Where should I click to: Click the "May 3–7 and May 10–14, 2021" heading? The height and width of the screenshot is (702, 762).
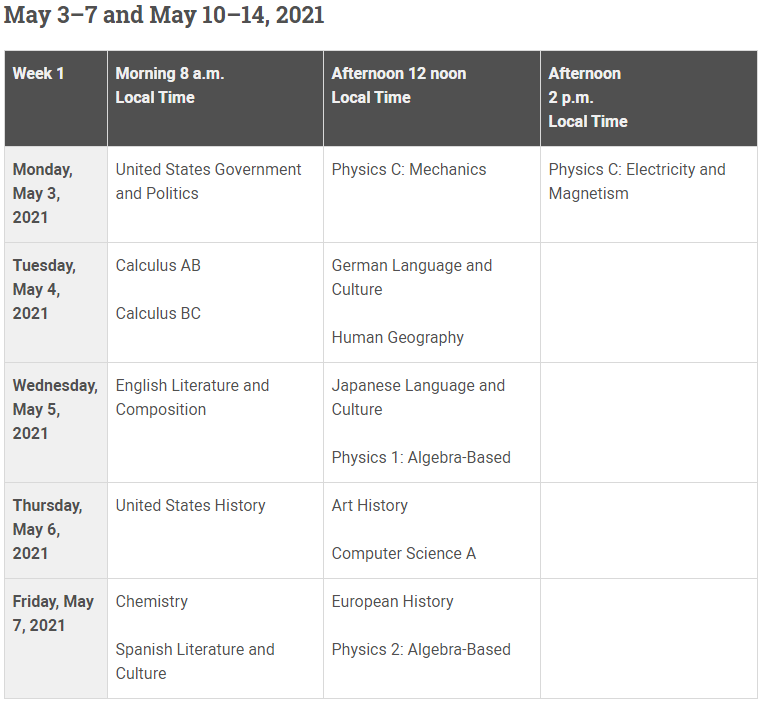164,16
